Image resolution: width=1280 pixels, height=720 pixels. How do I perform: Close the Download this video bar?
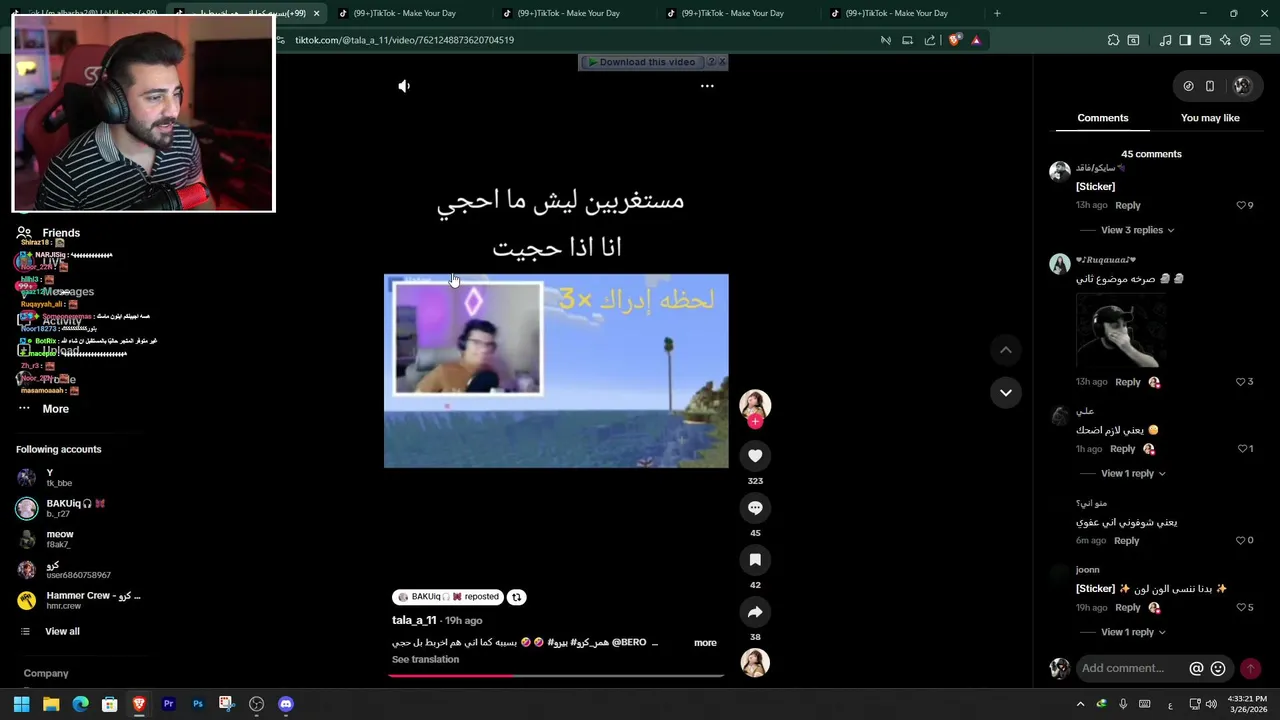tap(722, 62)
